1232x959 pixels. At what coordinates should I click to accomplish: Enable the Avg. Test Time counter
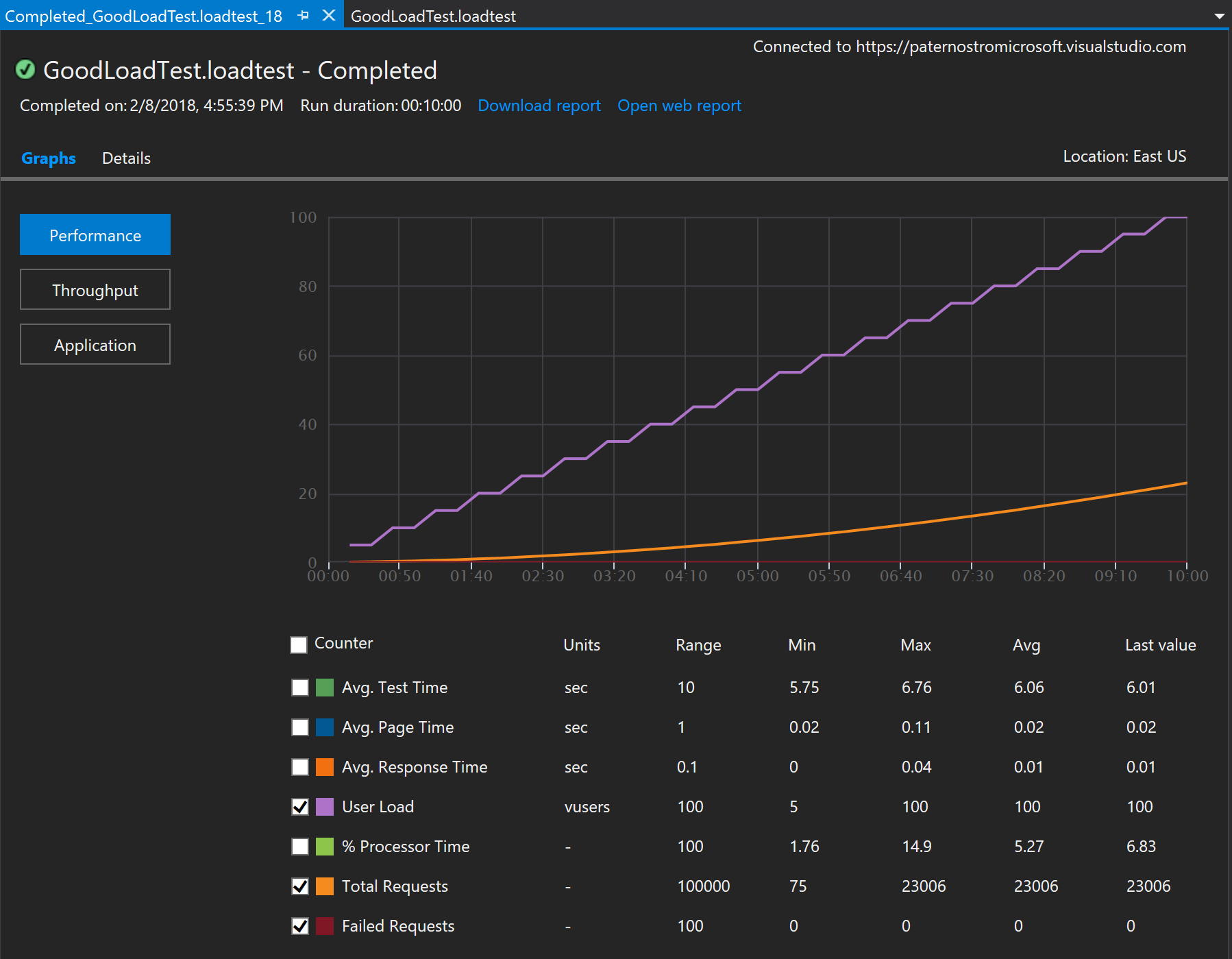click(x=300, y=688)
